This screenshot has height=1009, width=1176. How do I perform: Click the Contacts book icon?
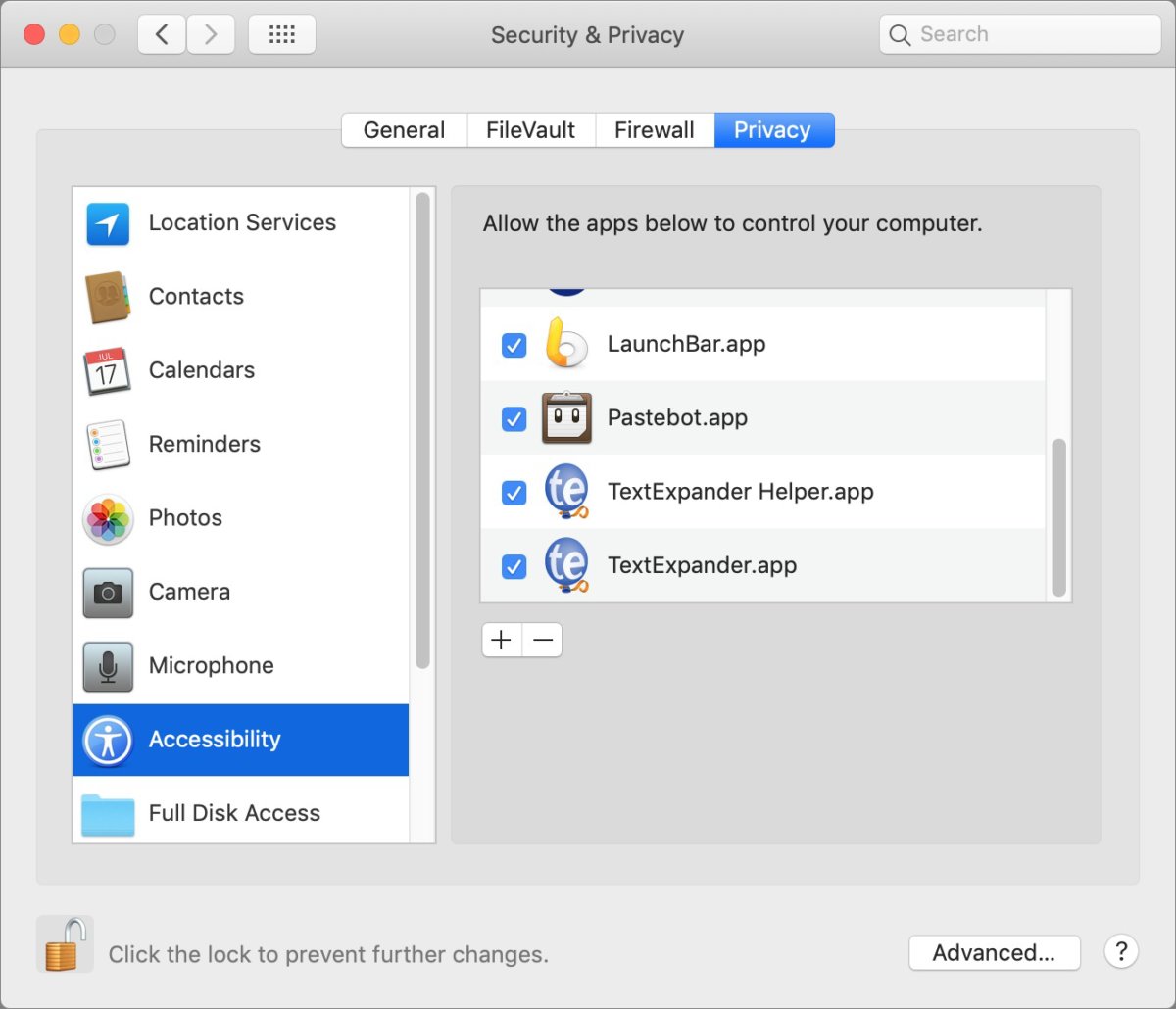pos(108,297)
